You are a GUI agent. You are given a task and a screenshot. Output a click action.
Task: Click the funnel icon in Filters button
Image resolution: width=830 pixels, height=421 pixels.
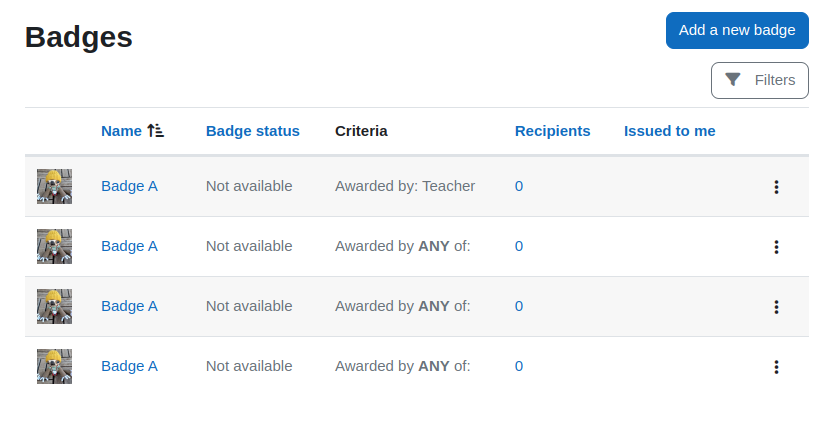(733, 80)
